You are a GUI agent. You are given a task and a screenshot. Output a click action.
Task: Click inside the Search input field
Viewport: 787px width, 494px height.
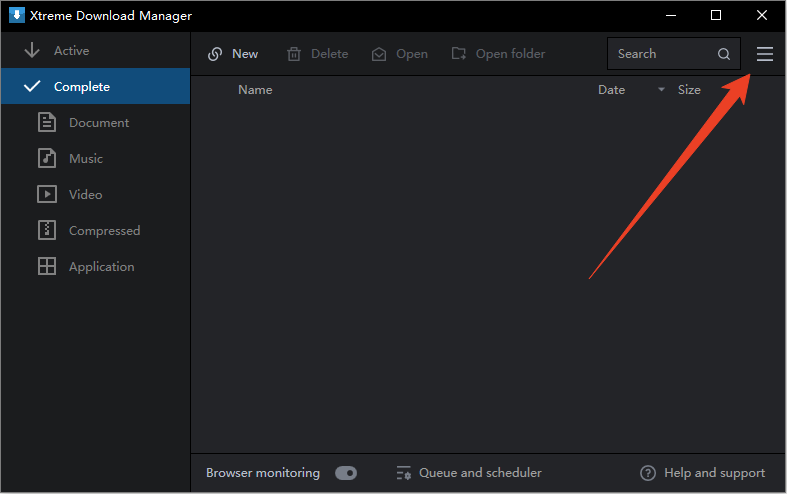coord(660,54)
